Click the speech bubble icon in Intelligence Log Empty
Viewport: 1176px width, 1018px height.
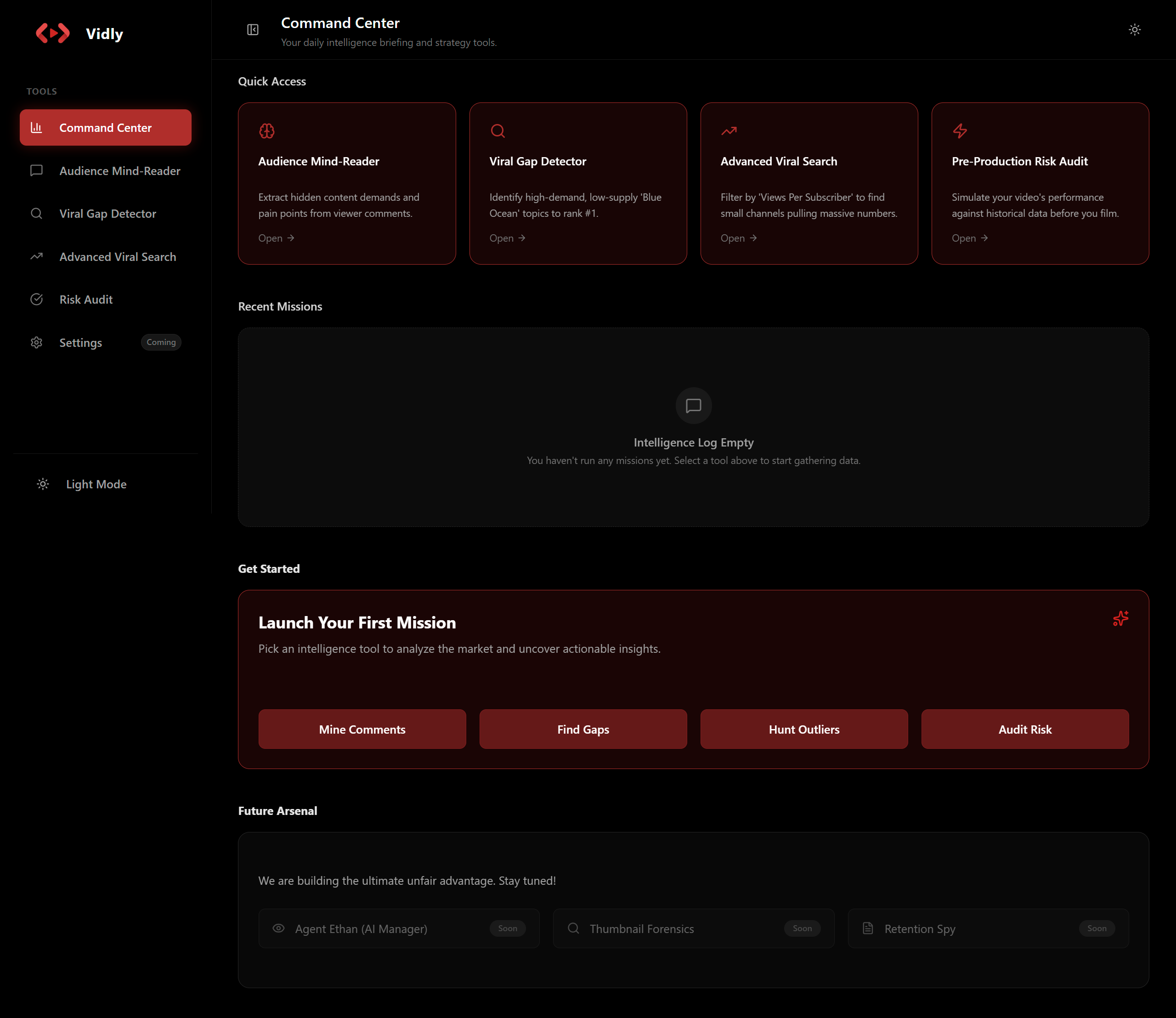point(693,406)
